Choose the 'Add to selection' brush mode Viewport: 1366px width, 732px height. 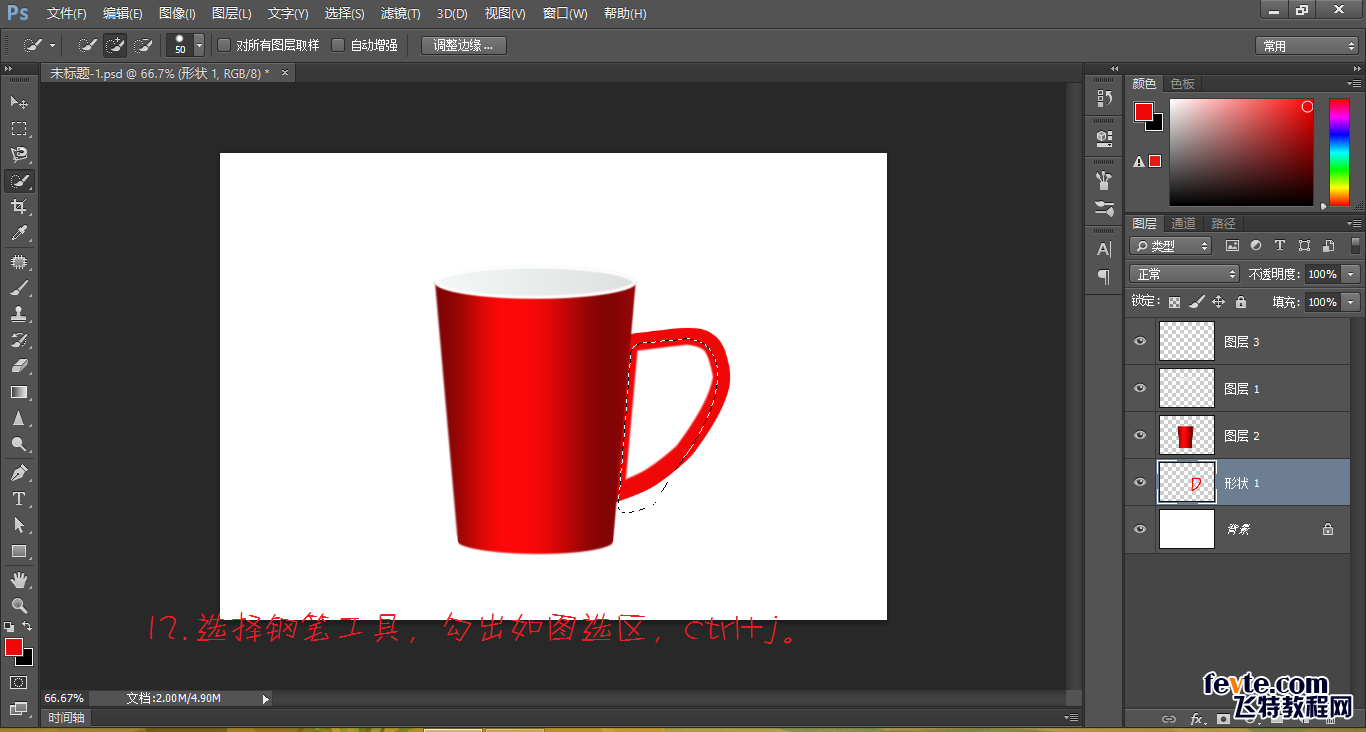tap(115, 45)
